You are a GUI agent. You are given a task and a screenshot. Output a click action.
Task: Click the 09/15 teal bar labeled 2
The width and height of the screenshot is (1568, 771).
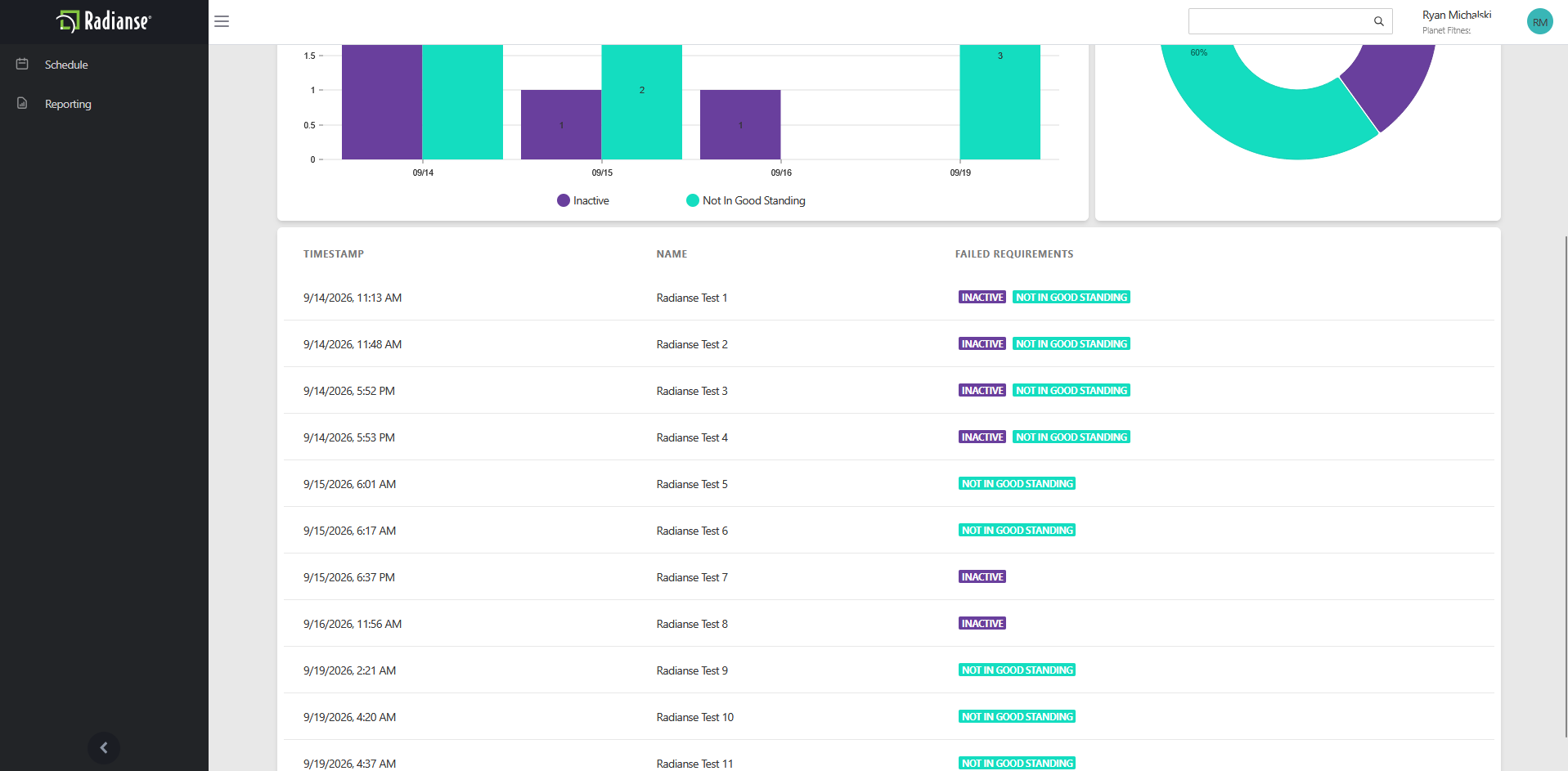tap(641, 102)
